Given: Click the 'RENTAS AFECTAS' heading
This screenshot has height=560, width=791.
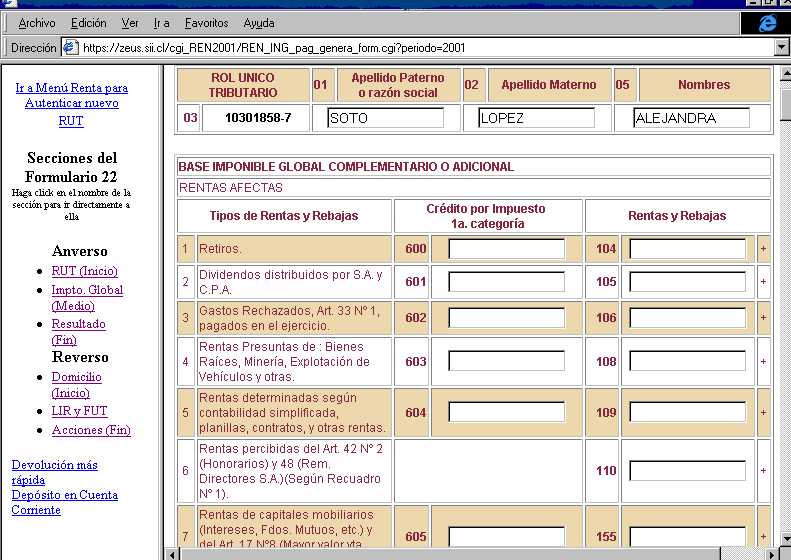Looking at the screenshot, I should click(x=231, y=188).
